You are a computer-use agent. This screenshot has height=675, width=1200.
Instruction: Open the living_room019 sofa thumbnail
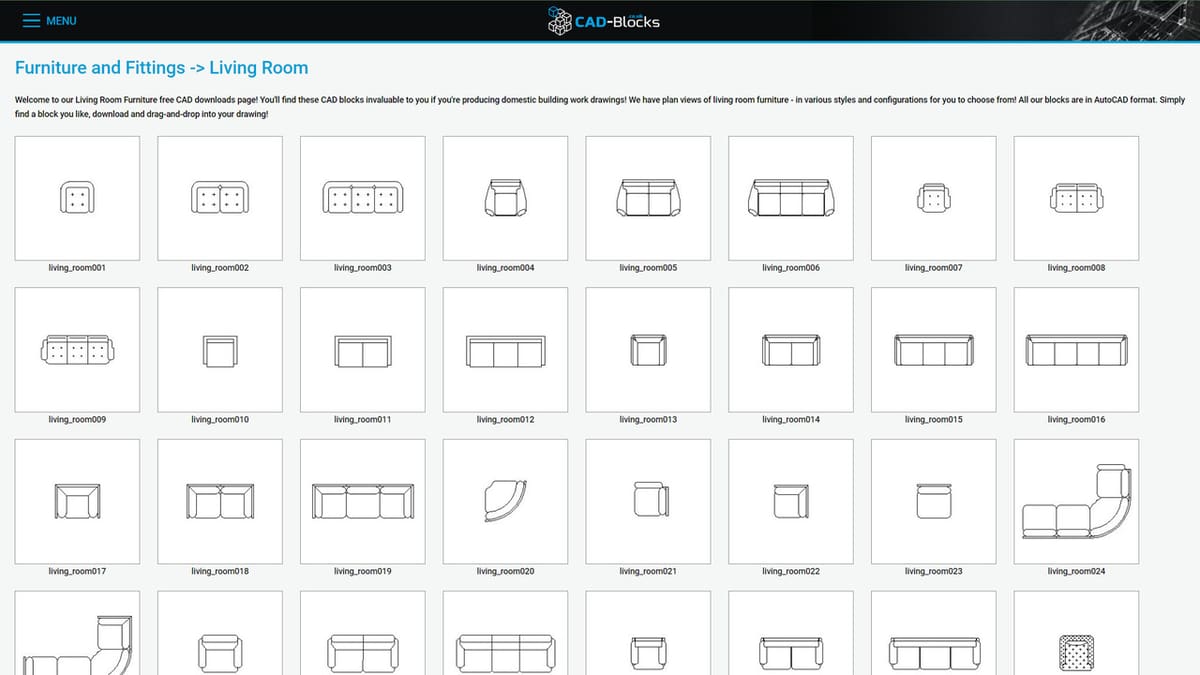tap(363, 501)
